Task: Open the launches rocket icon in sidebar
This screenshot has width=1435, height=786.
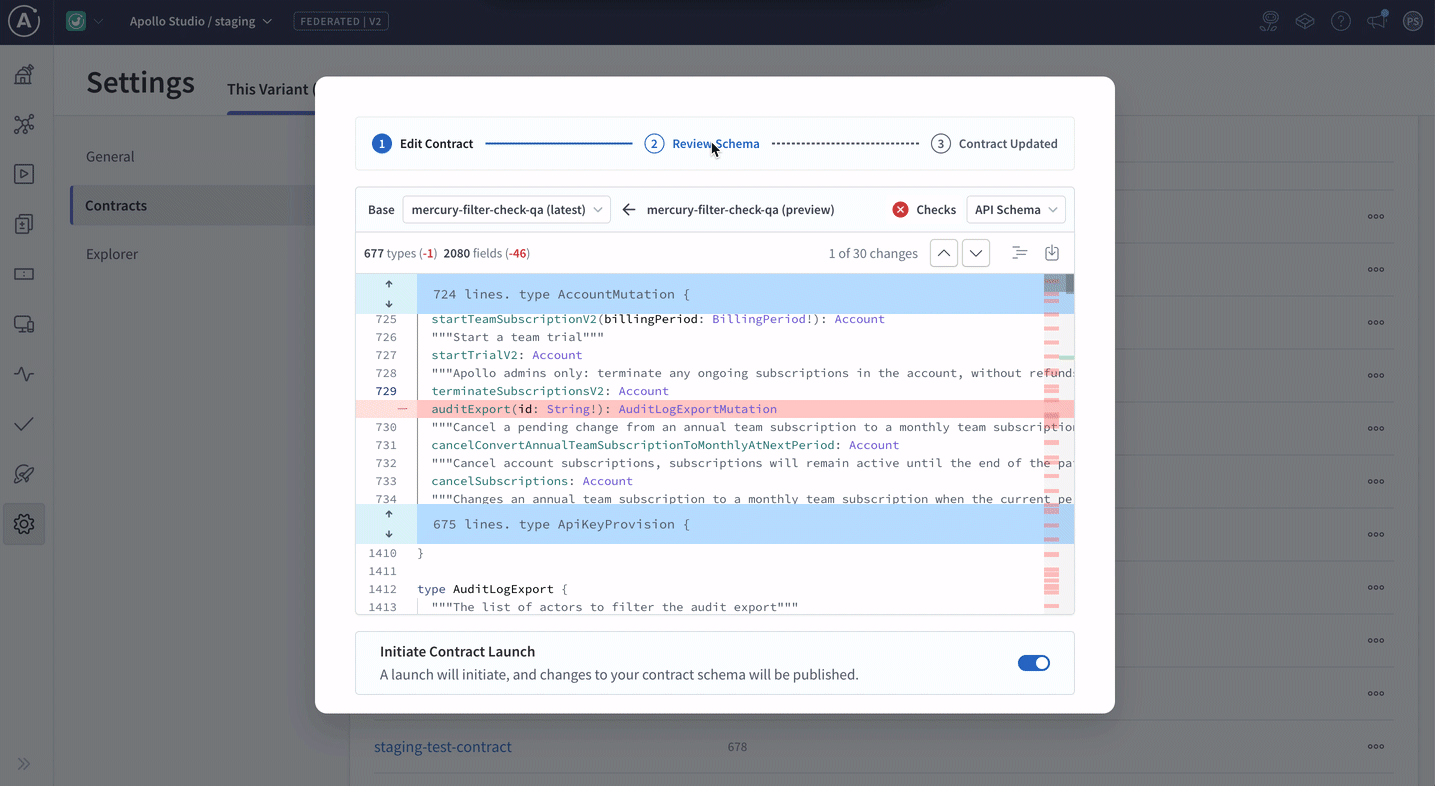Action: 24,474
